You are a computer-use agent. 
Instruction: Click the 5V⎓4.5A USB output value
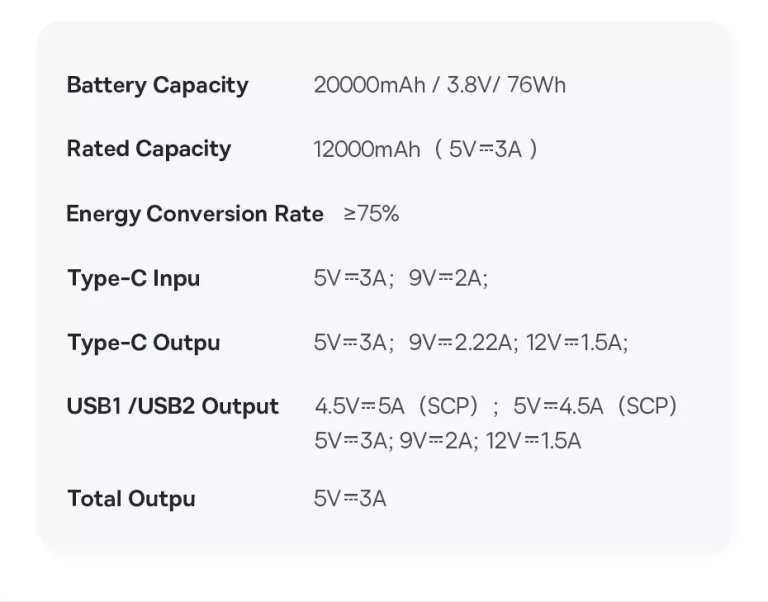pyautogui.click(x=559, y=407)
